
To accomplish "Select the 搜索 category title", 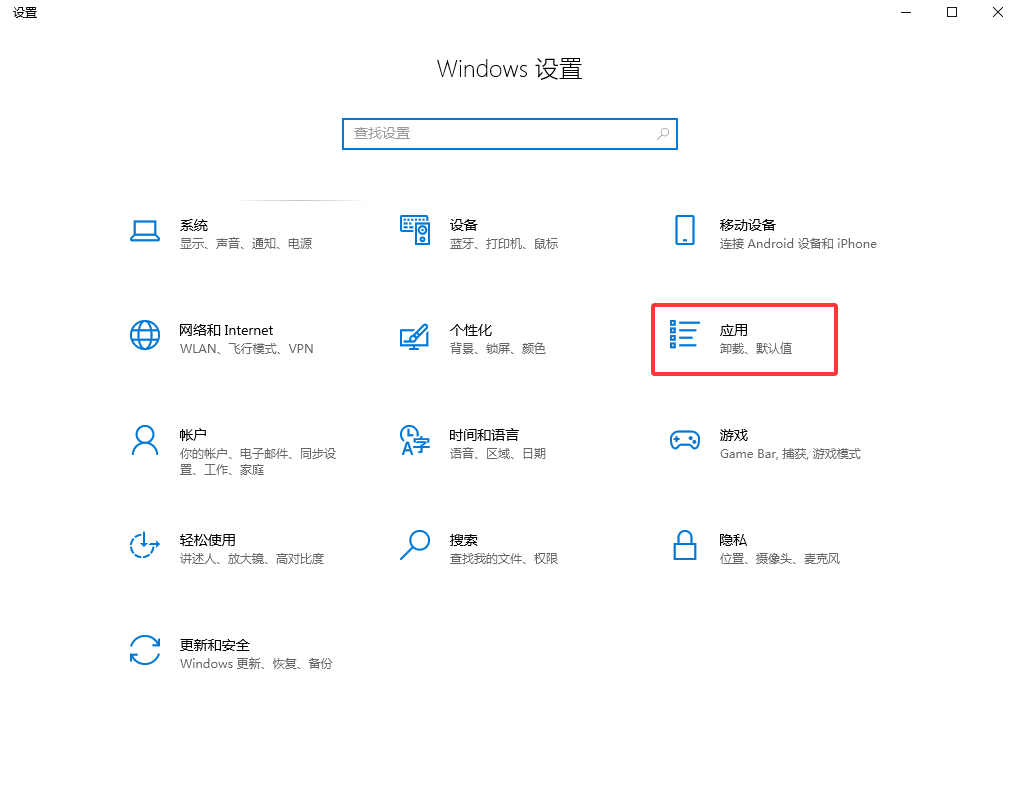I will (463, 540).
